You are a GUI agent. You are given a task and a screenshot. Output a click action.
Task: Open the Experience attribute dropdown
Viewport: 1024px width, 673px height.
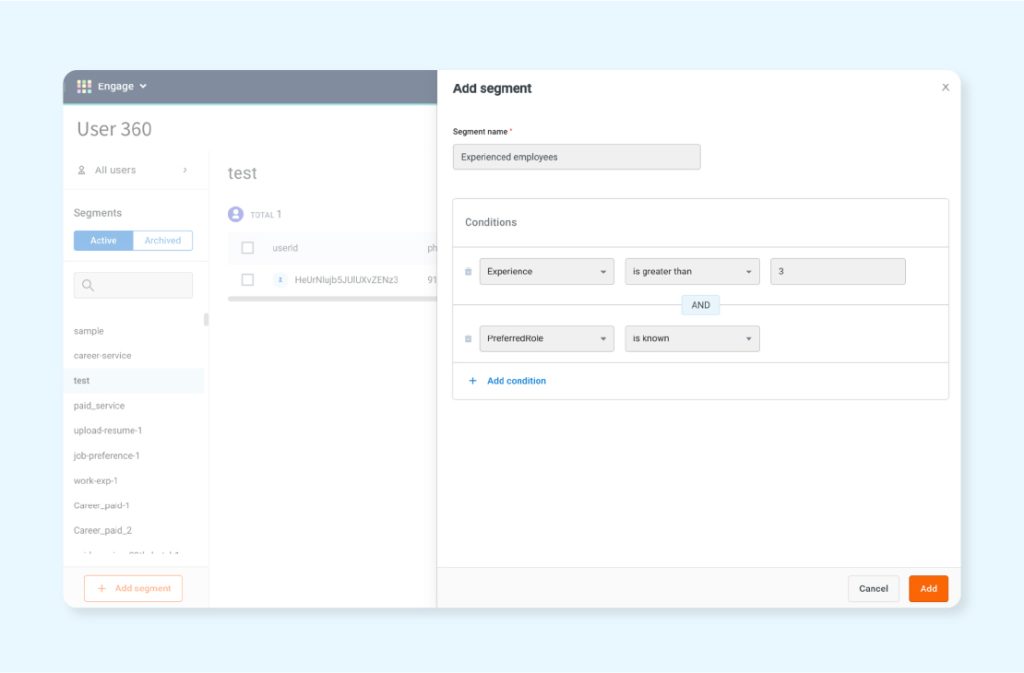click(547, 272)
